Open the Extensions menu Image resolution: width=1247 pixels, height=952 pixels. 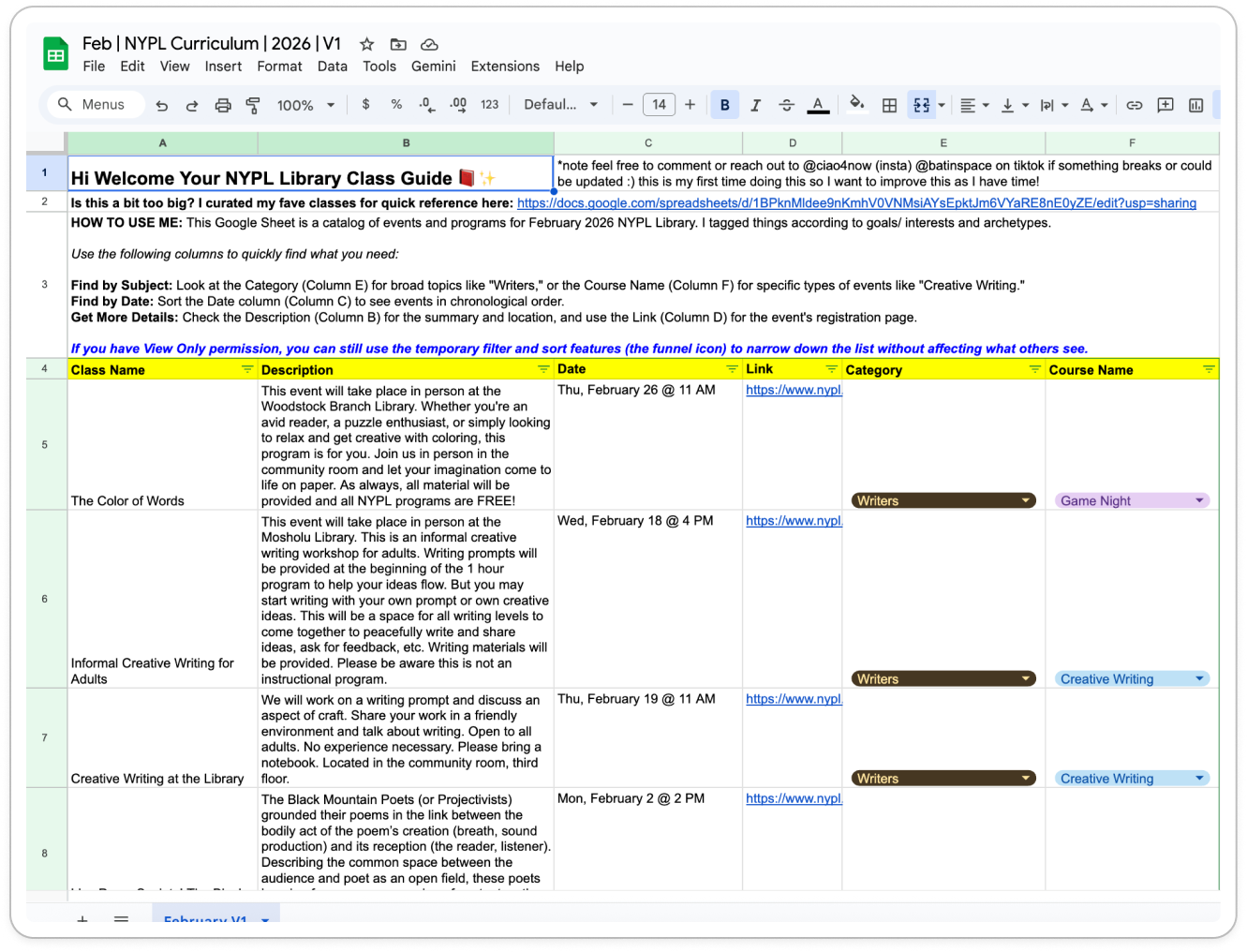(505, 67)
